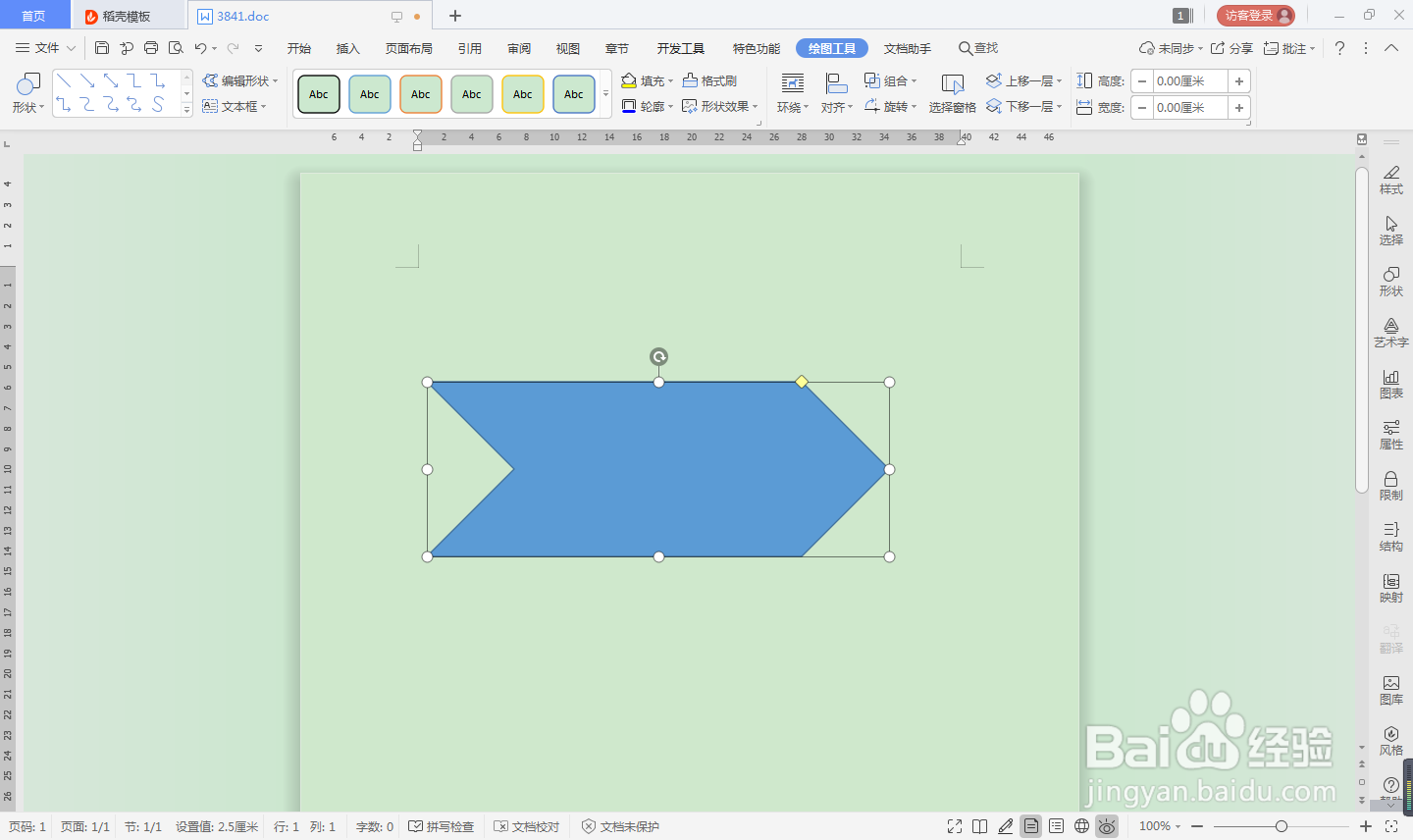This screenshot has height=840, width=1413.
Task: Open the Properties (属性) sidebar panel
Action: (x=1391, y=435)
